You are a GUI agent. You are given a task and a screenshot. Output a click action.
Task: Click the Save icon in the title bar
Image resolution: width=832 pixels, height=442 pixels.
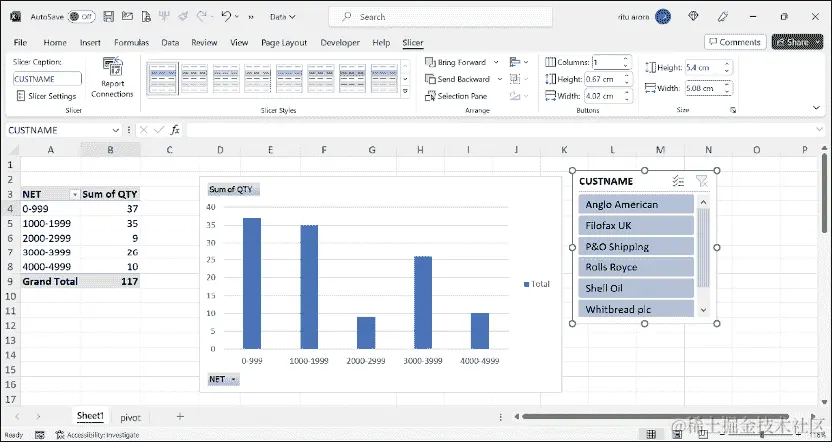108,16
